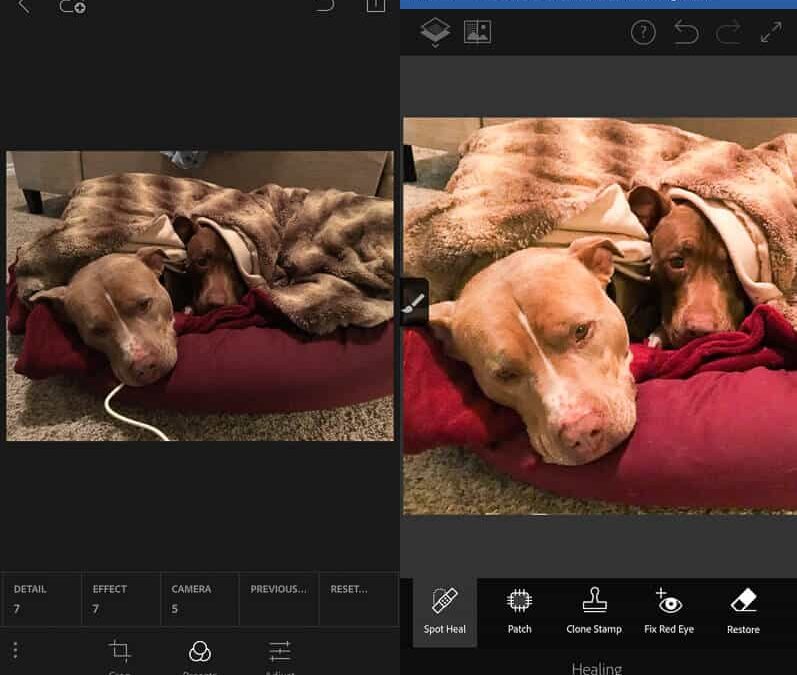Open the three-dot overflow menu
Screen dimensions: 797x675
tap(15, 650)
